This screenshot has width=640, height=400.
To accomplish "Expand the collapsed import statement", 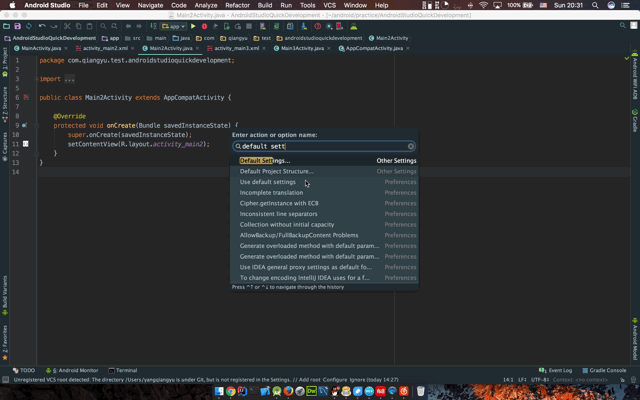I will tap(68, 79).
